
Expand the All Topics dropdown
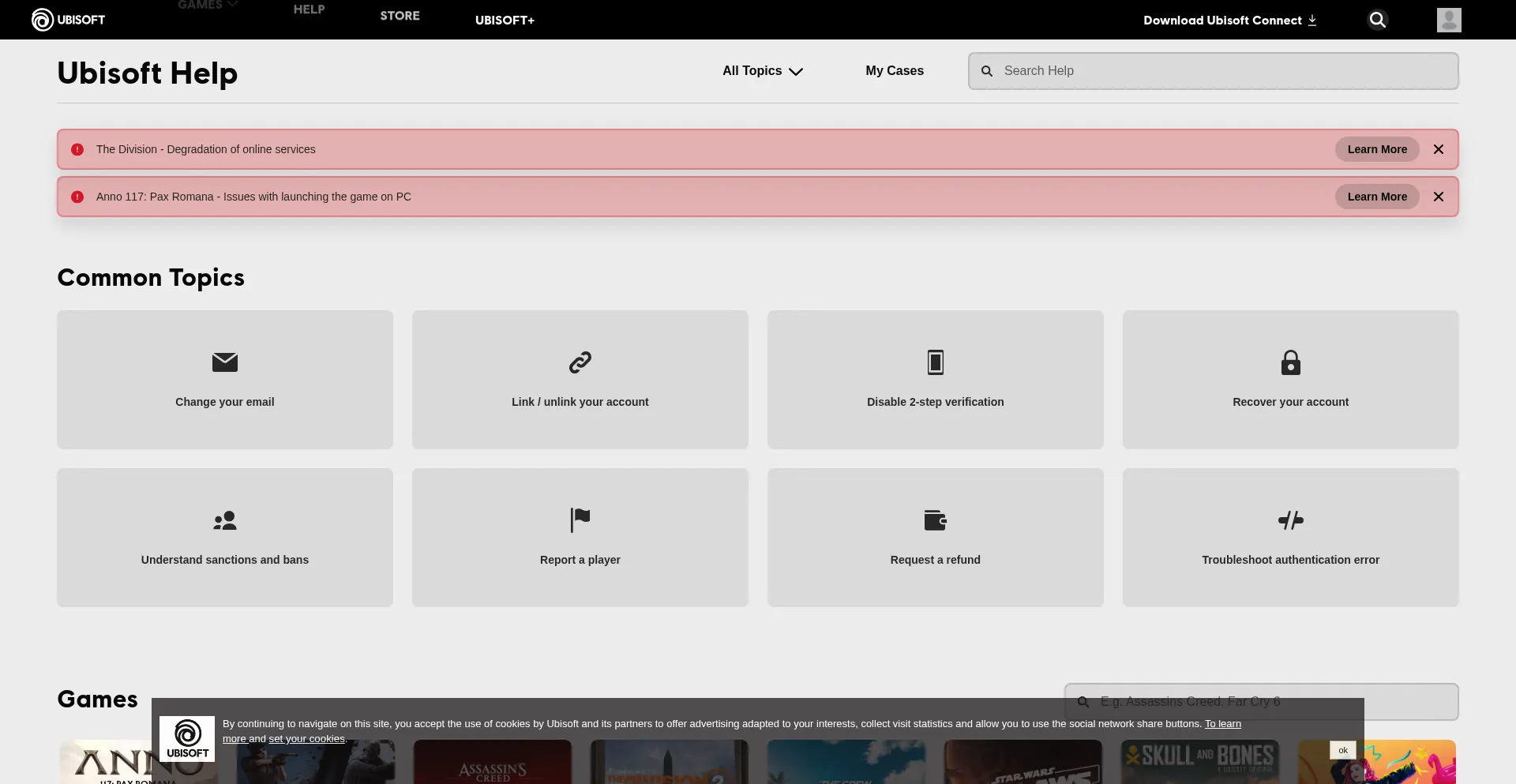click(x=762, y=71)
